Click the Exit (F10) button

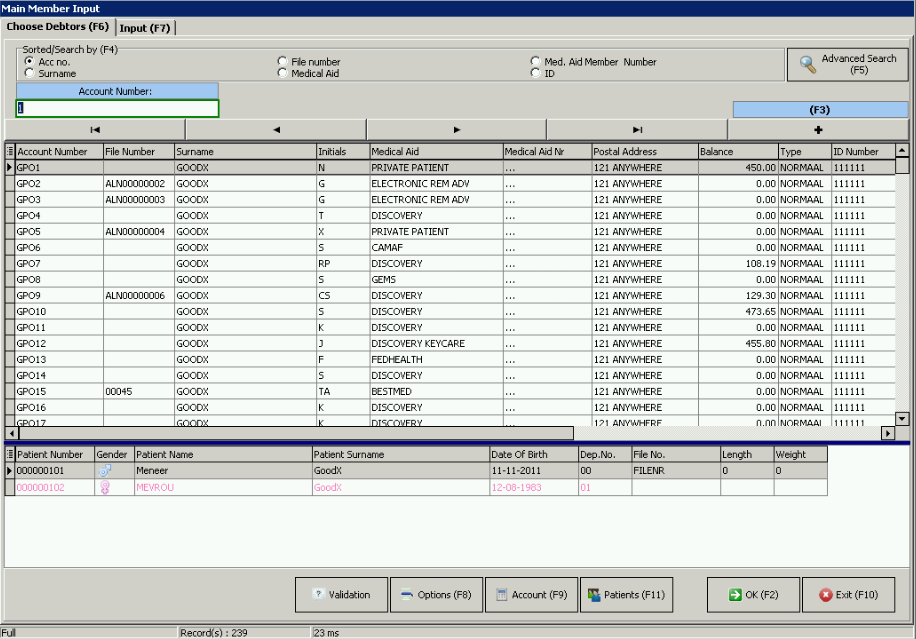[848, 595]
